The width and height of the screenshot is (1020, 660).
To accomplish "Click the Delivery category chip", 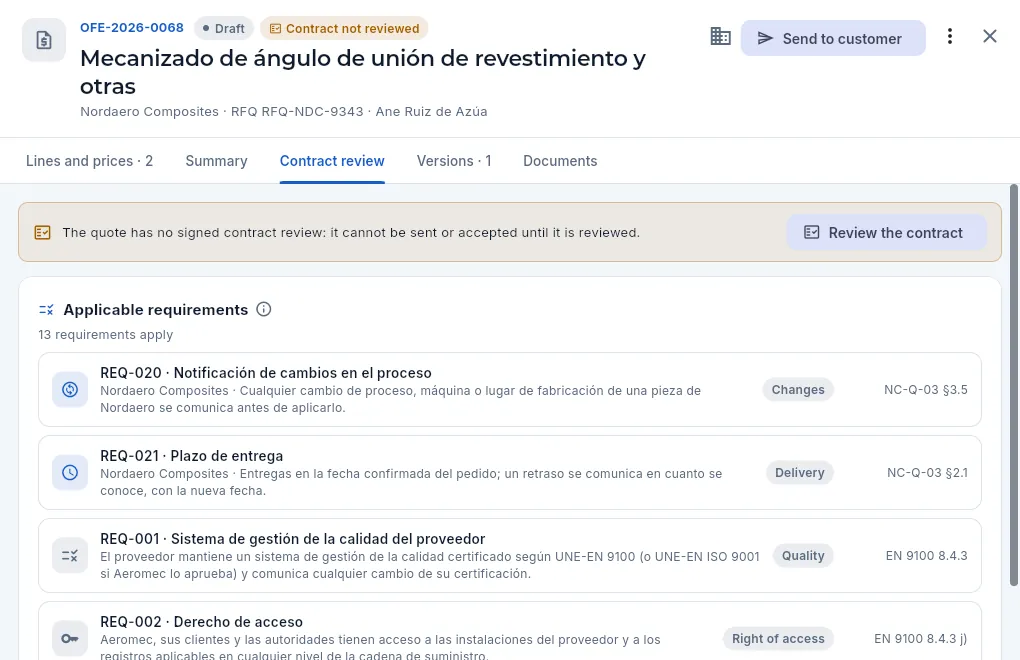I will tap(799, 473).
